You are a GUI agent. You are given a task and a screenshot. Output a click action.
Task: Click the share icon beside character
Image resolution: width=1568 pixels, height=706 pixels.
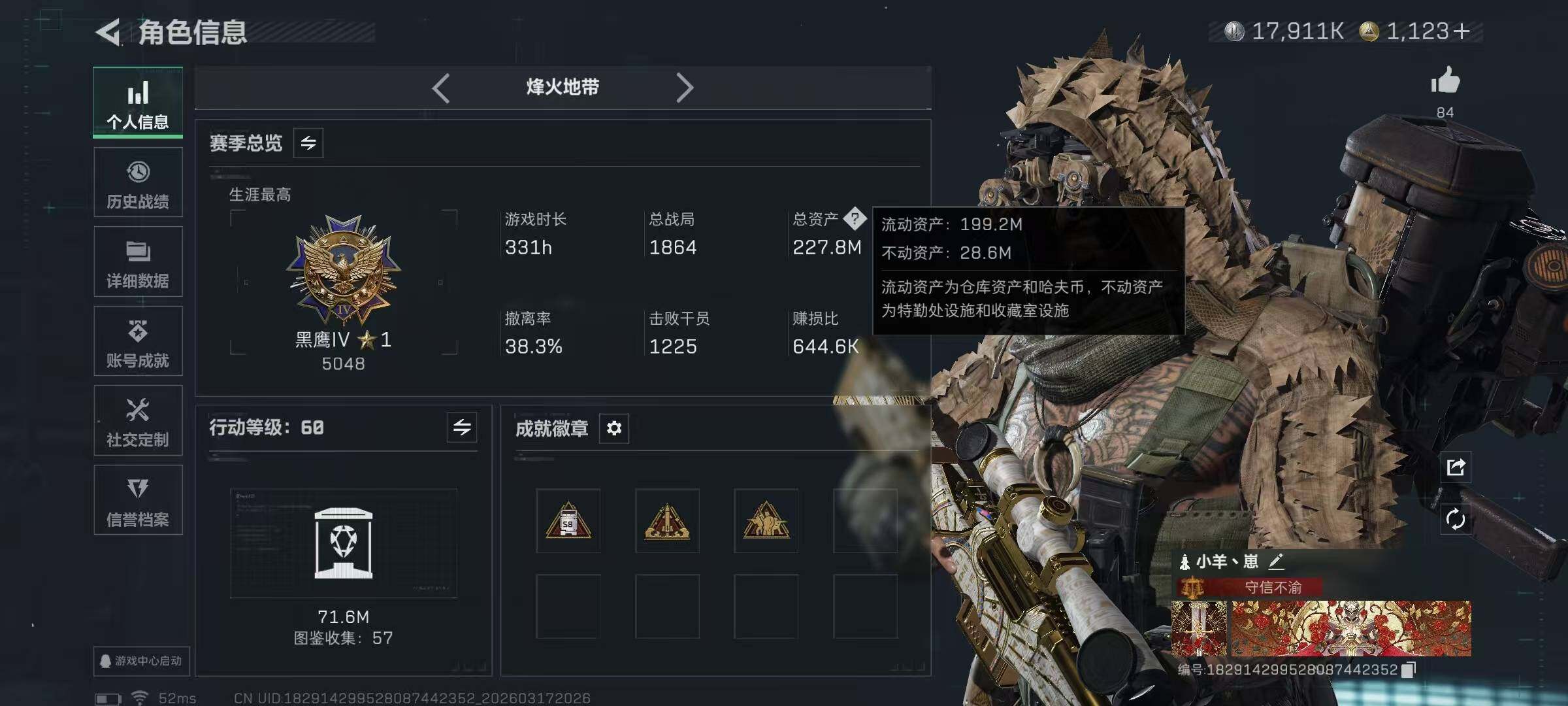click(x=1456, y=467)
